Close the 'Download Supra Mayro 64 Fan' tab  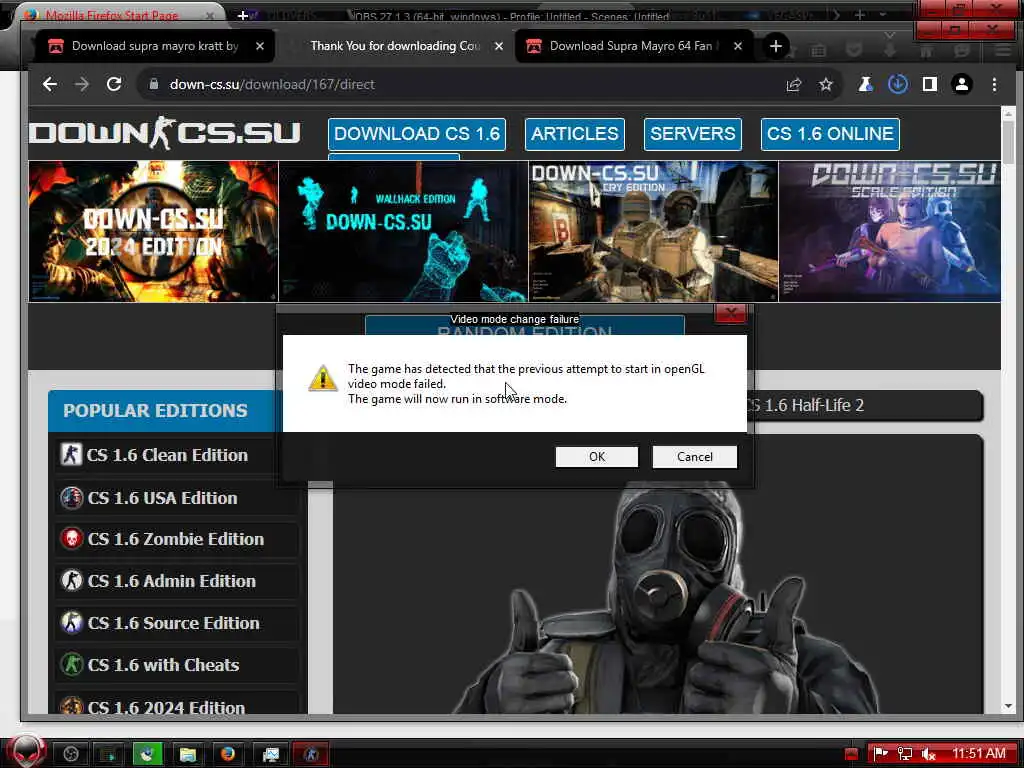(737, 46)
